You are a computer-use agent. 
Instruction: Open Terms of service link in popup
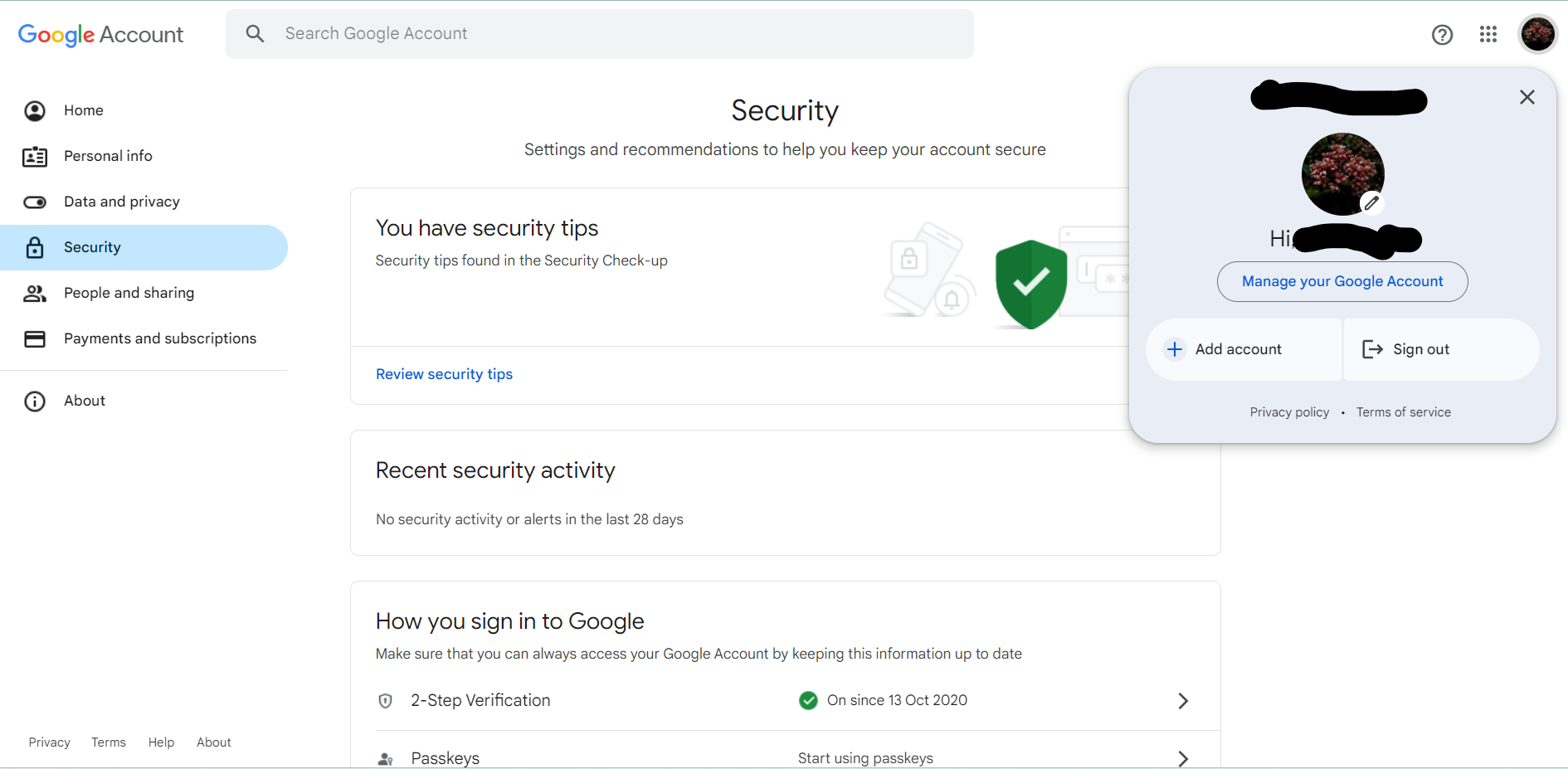click(1404, 412)
